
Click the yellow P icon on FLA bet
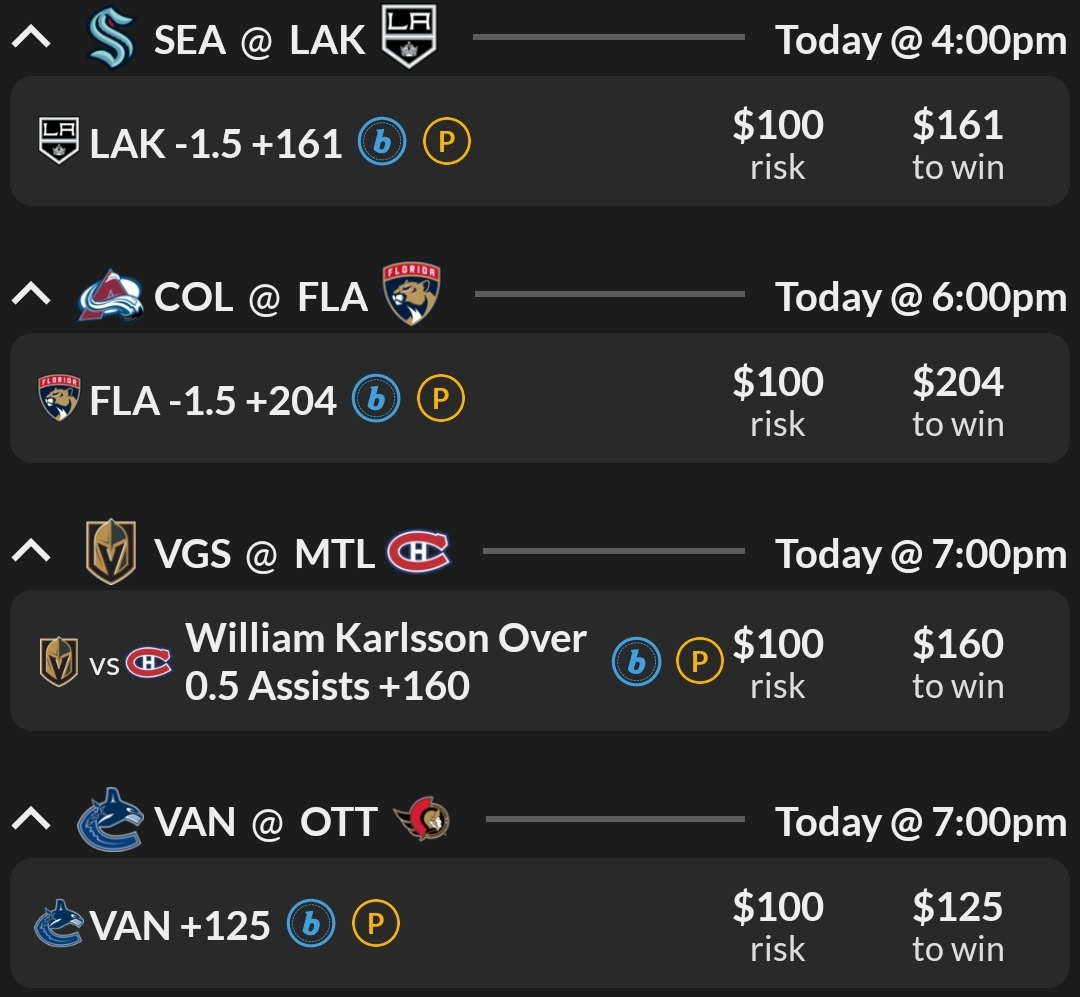coord(440,400)
